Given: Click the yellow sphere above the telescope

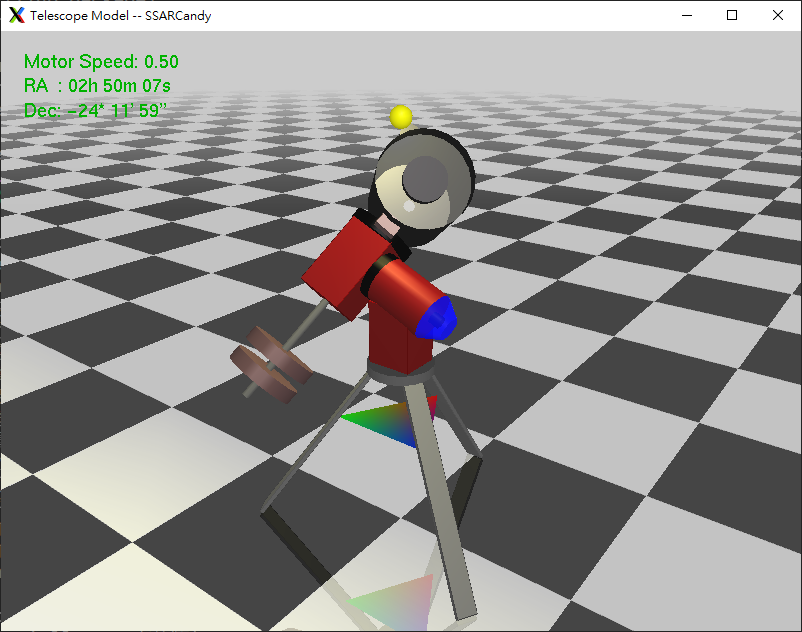Looking at the screenshot, I should click(401, 117).
